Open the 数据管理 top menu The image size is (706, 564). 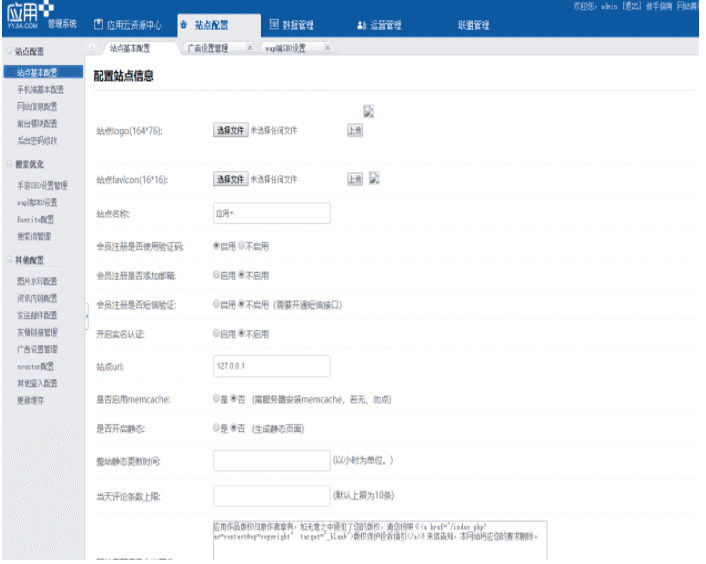pos(298,25)
